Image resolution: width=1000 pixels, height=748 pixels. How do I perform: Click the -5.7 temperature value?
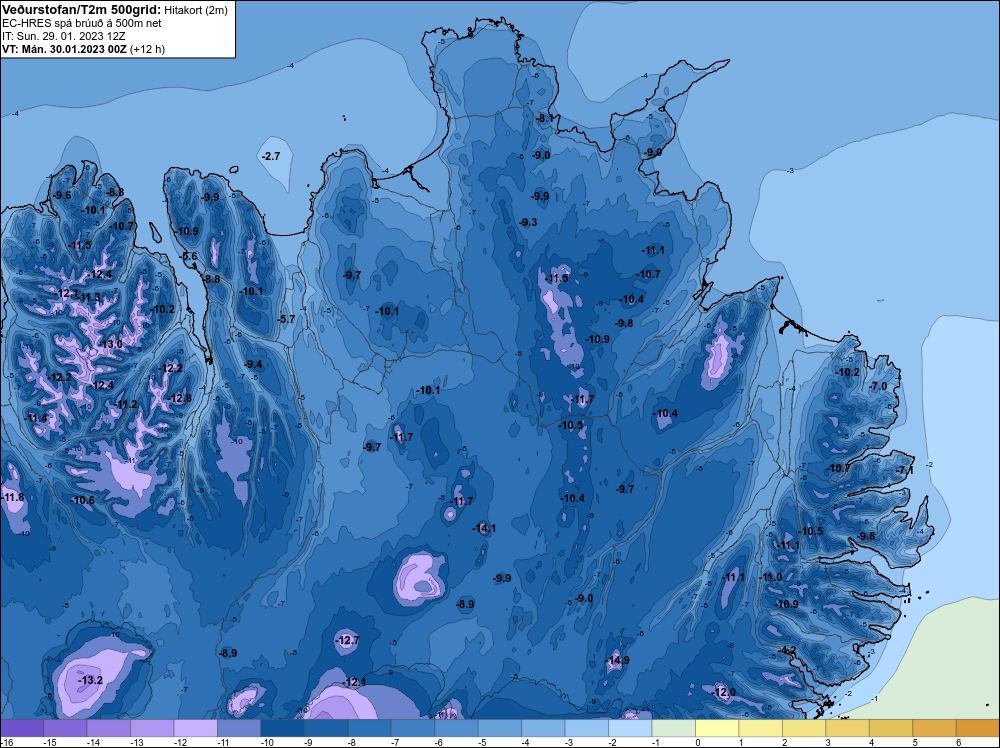coord(287,319)
